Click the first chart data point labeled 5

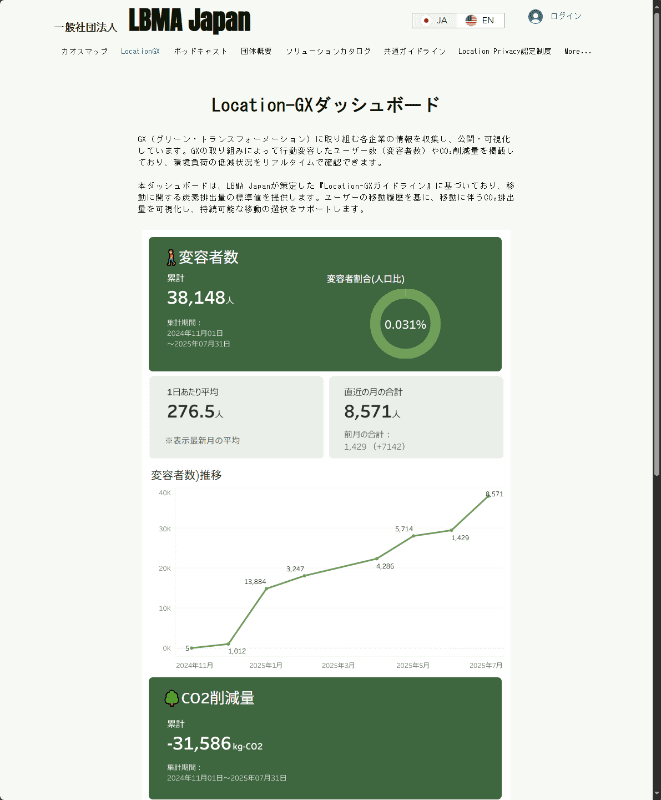pos(191,648)
